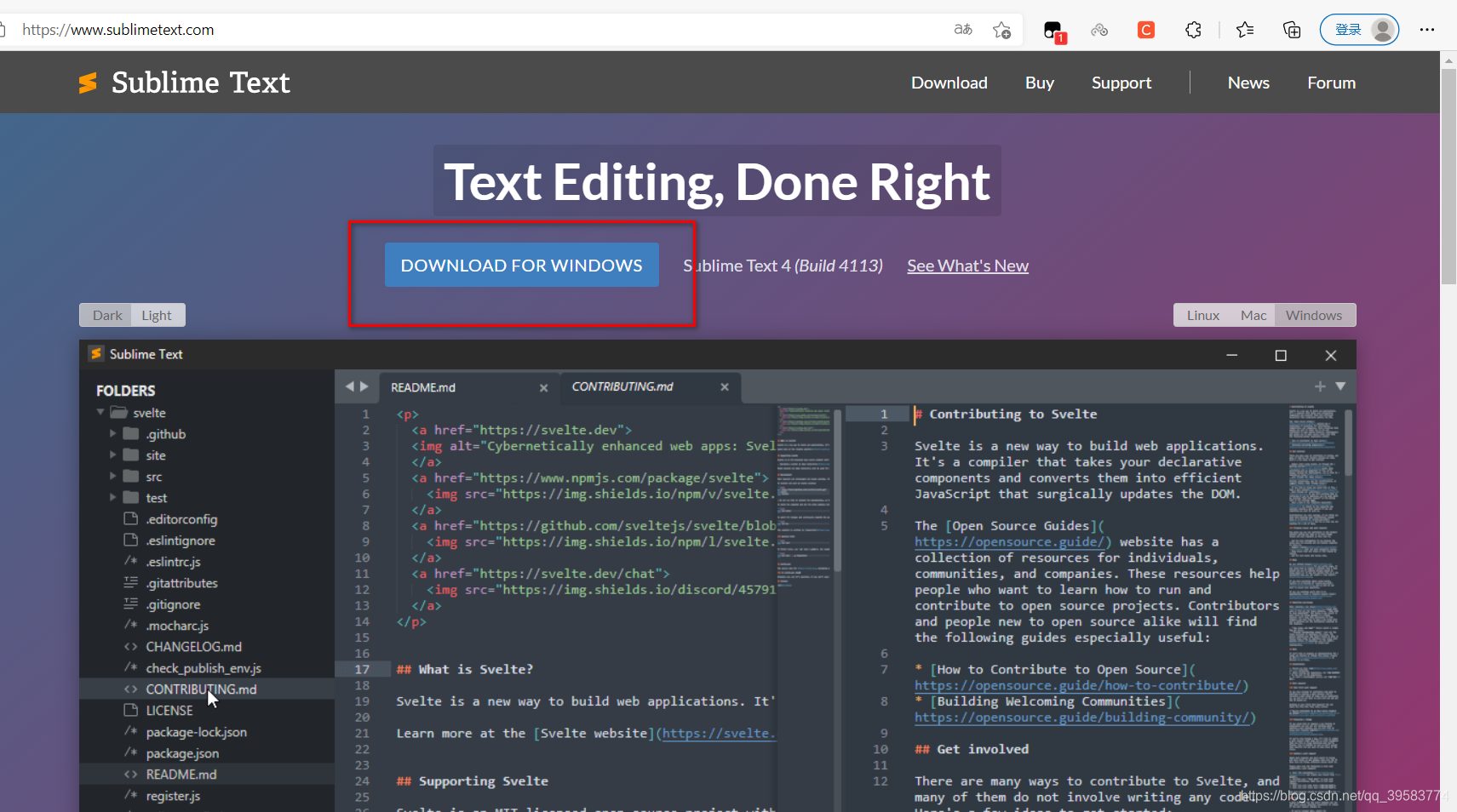Click the .gitattributes list file icon
Image resolution: width=1457 pixels, height=812 pixels.
(130, 582)
